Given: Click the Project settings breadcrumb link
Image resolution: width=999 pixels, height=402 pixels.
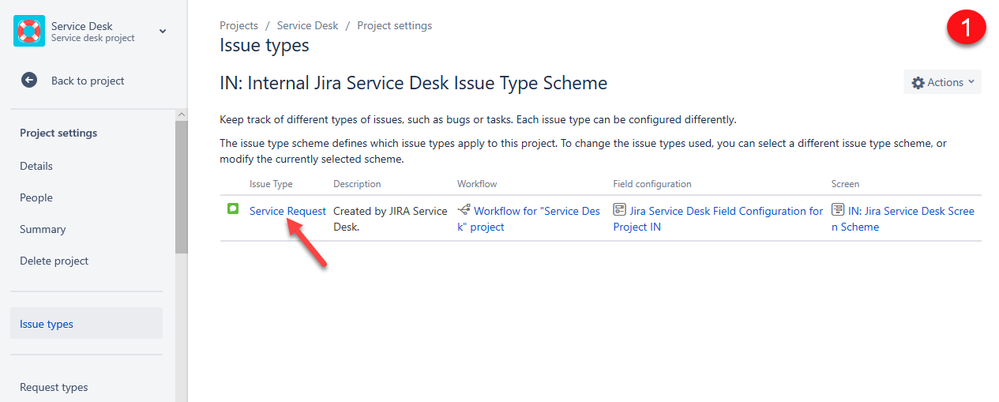Looking at the screenshot, I should point(394,26).
